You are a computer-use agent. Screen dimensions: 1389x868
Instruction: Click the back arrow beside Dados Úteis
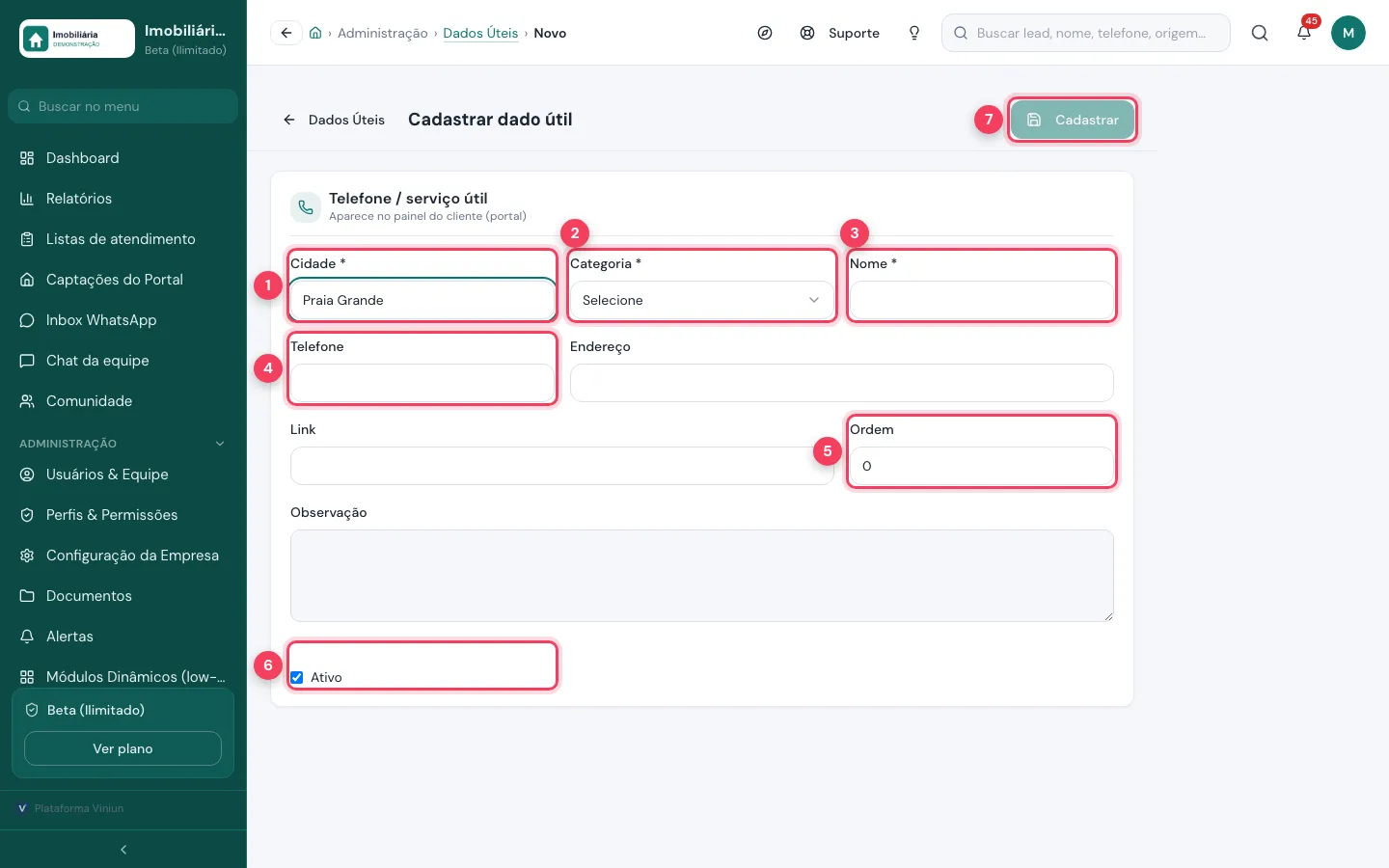289,120
